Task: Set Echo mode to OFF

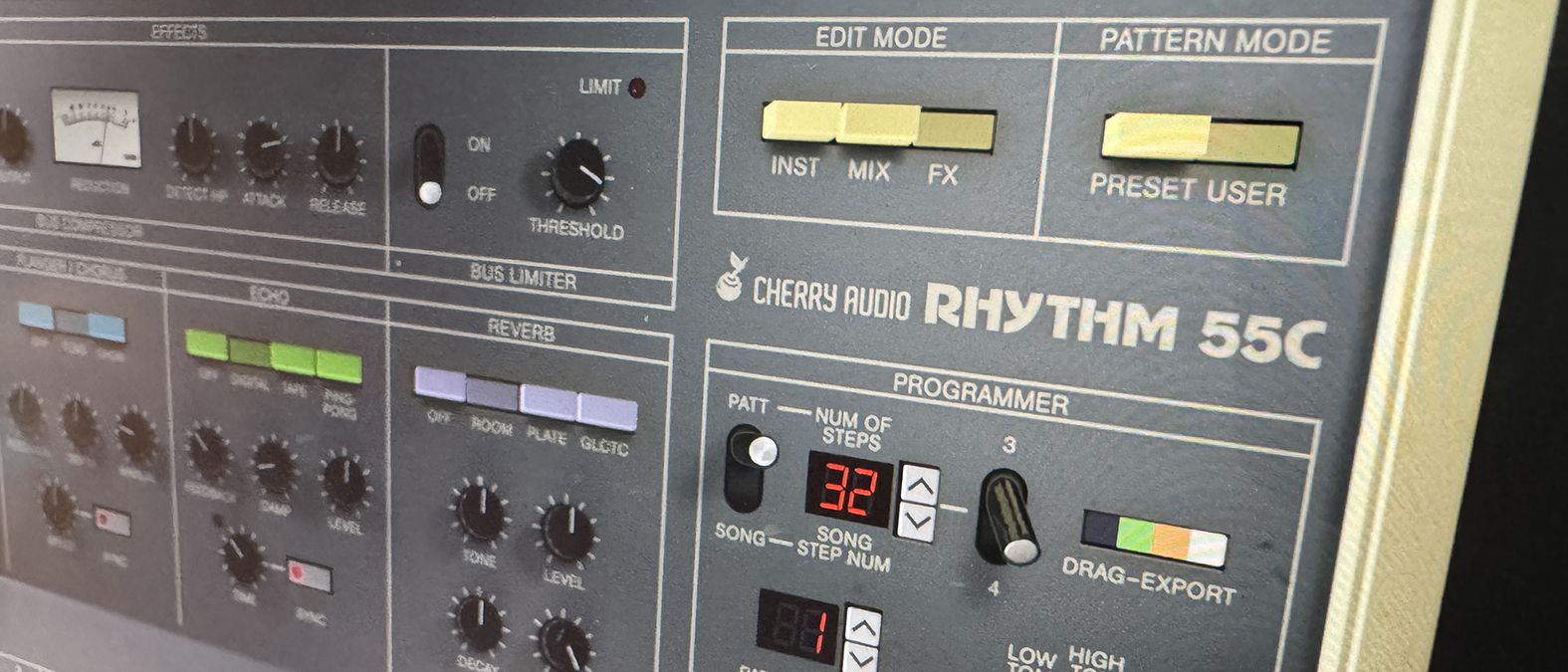Action: pos(207,344)
